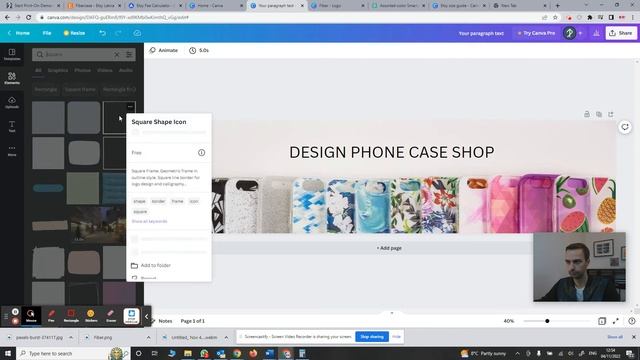The width and height of the screenshot is (640, 360).
Task: Click the add comment round button
Action: [625, 127]
